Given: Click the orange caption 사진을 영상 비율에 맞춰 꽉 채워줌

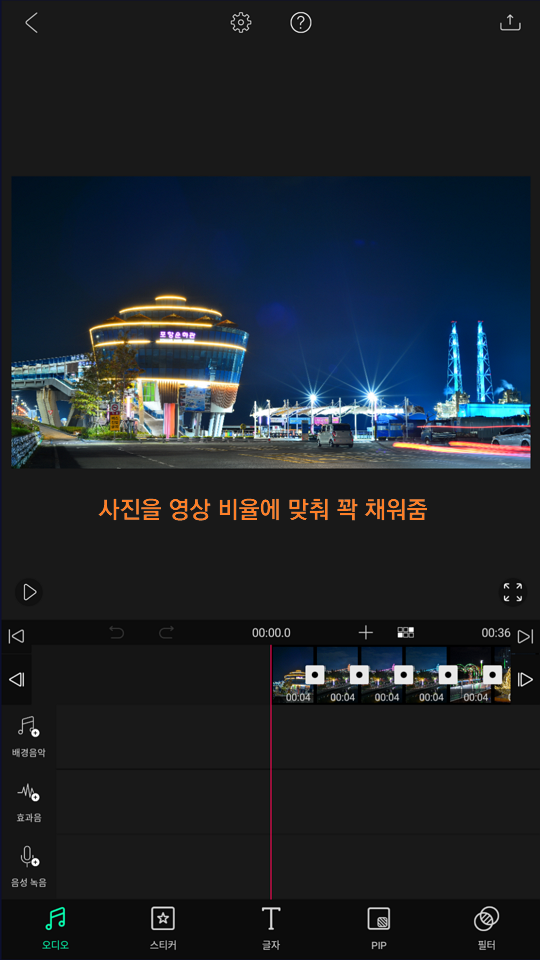Looking at the screenshot, I should pyautogui.click(x=263, y=509).
